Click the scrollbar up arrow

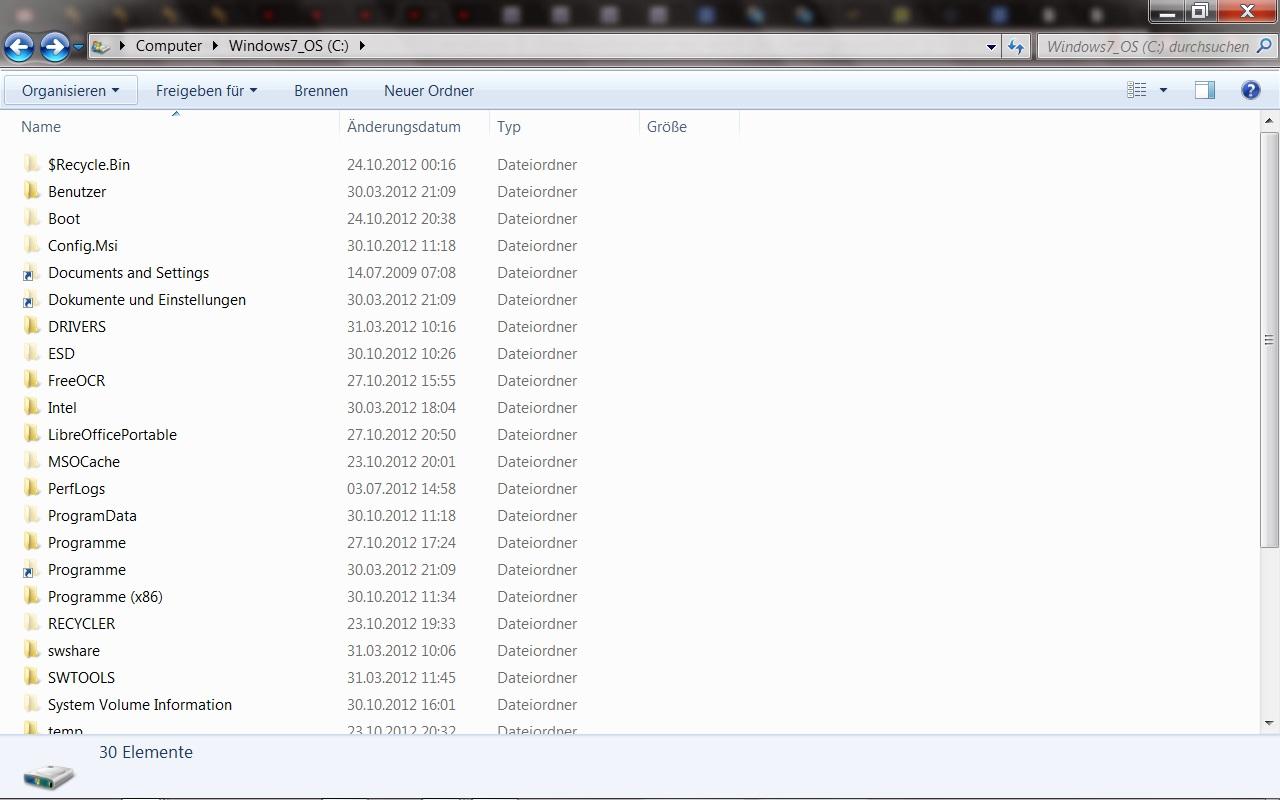[1269, 122]
